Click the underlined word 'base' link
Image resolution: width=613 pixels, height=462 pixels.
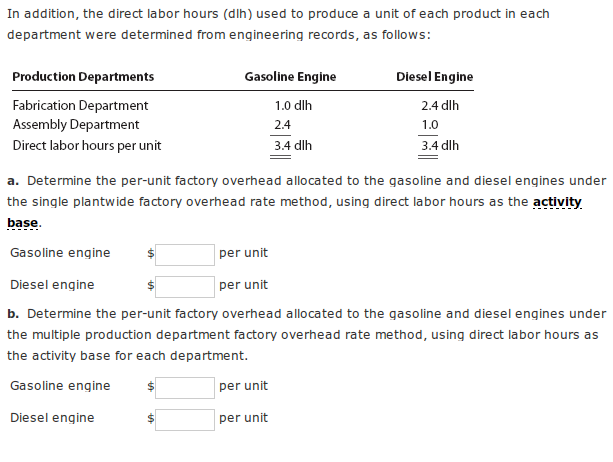23,223
